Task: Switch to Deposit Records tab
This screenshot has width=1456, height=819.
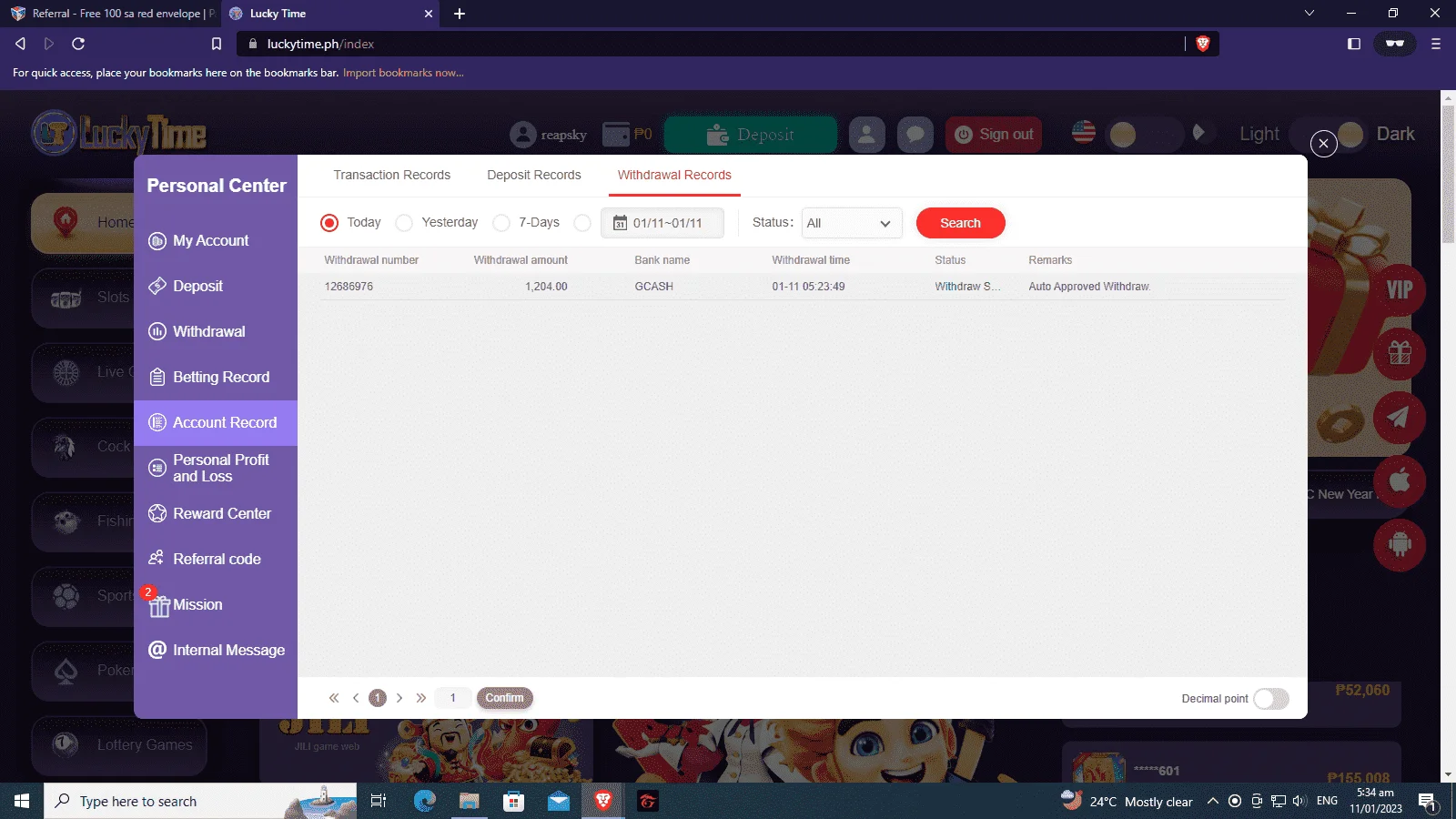Action: 533,175
